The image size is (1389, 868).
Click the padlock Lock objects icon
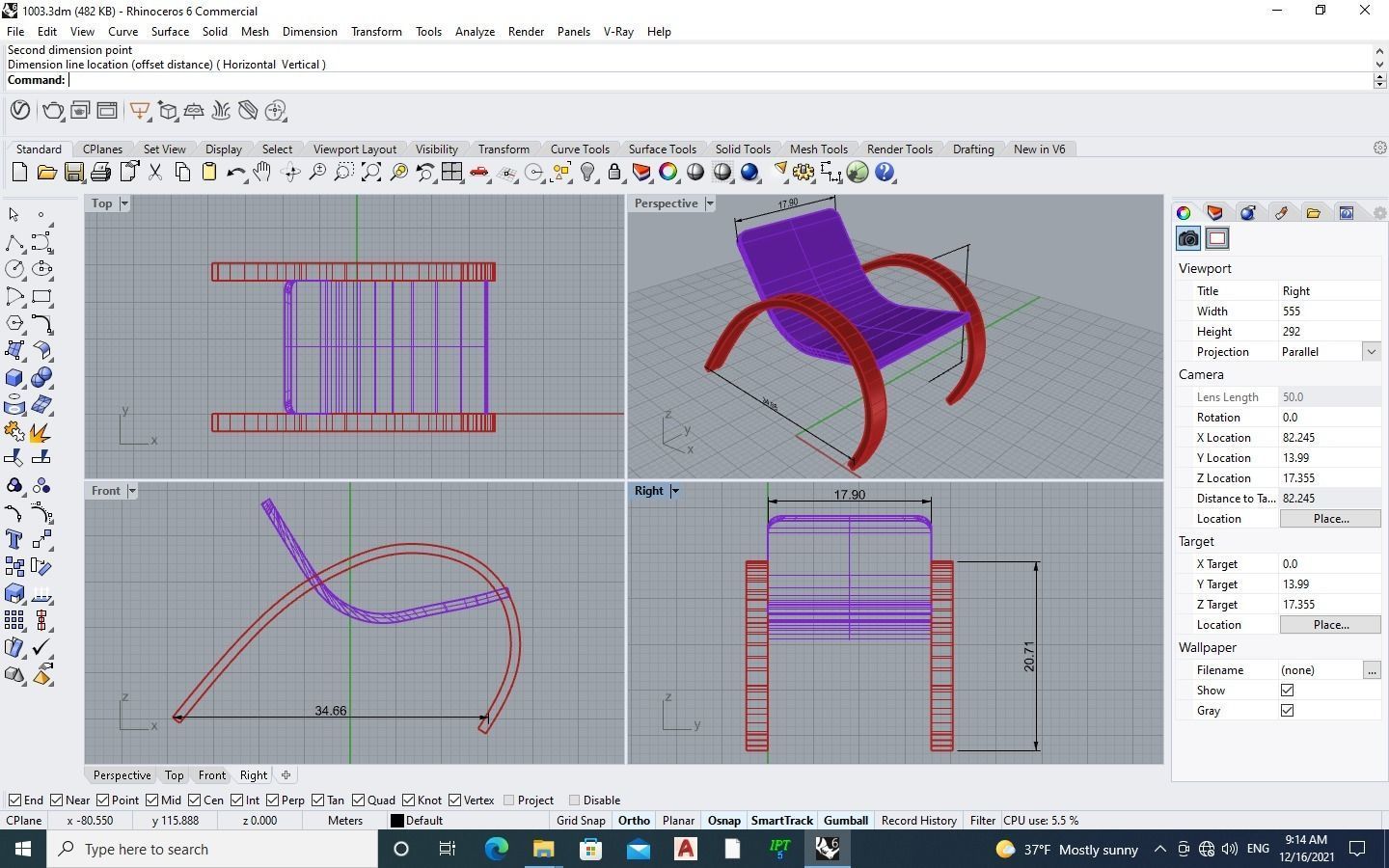tap(614, 173)
